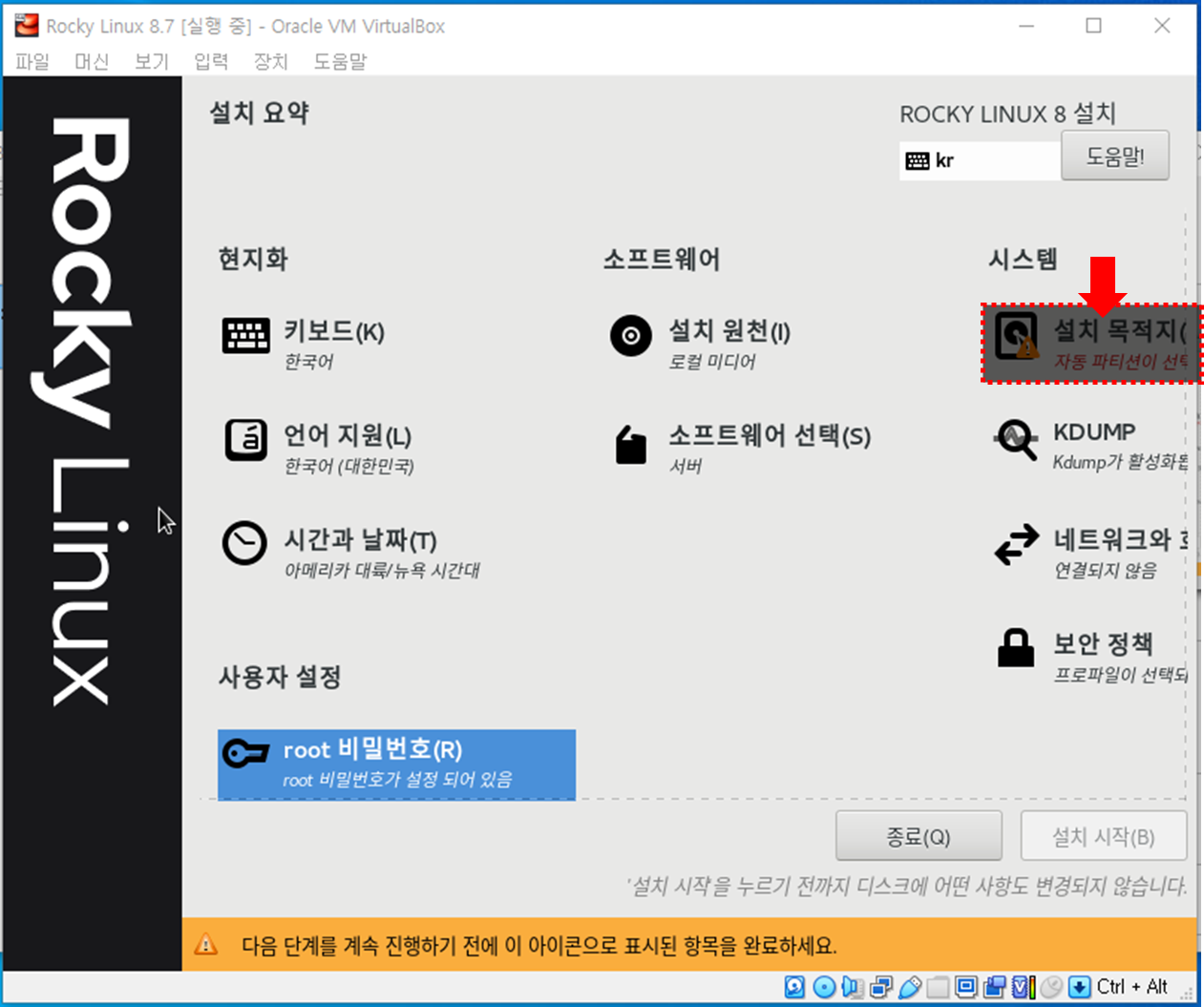This screenshot has height=1007, width=1204.
Task: Open 소프트웨어 선택(S) package selection
Action: coord(741,449)
